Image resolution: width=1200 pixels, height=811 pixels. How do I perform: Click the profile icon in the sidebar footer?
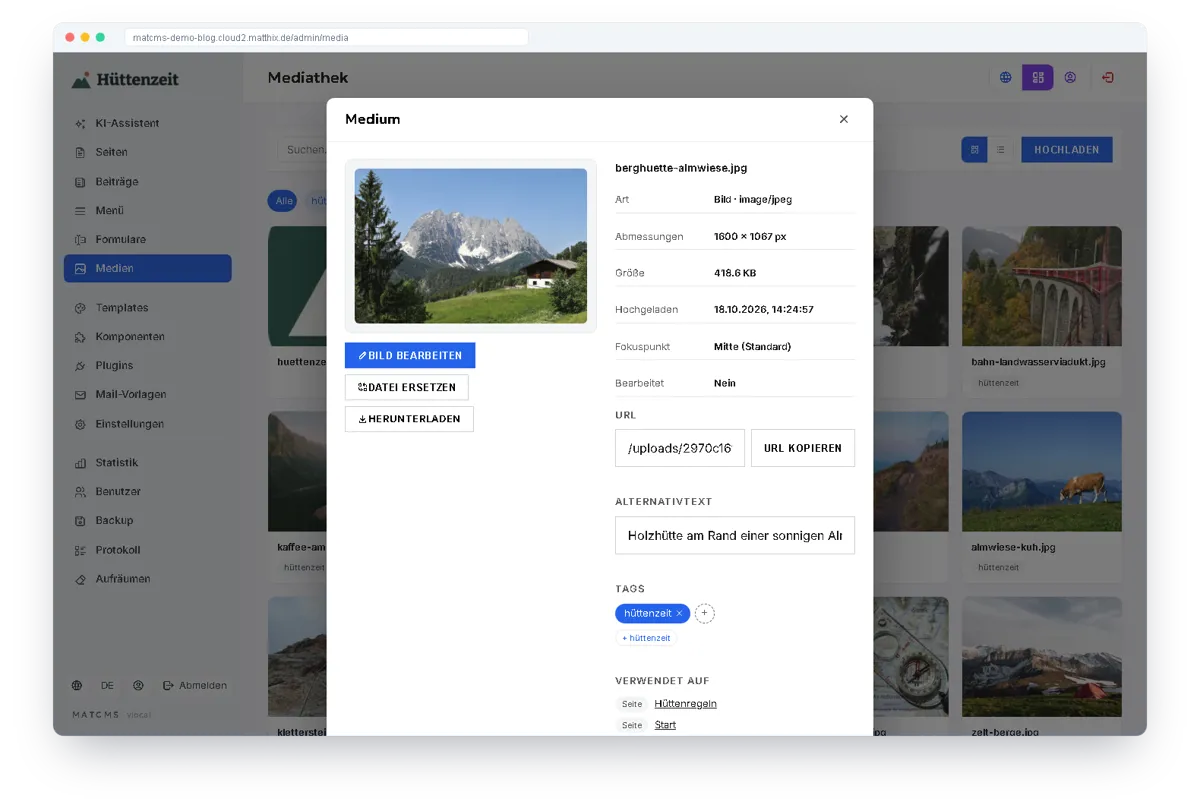138,686
